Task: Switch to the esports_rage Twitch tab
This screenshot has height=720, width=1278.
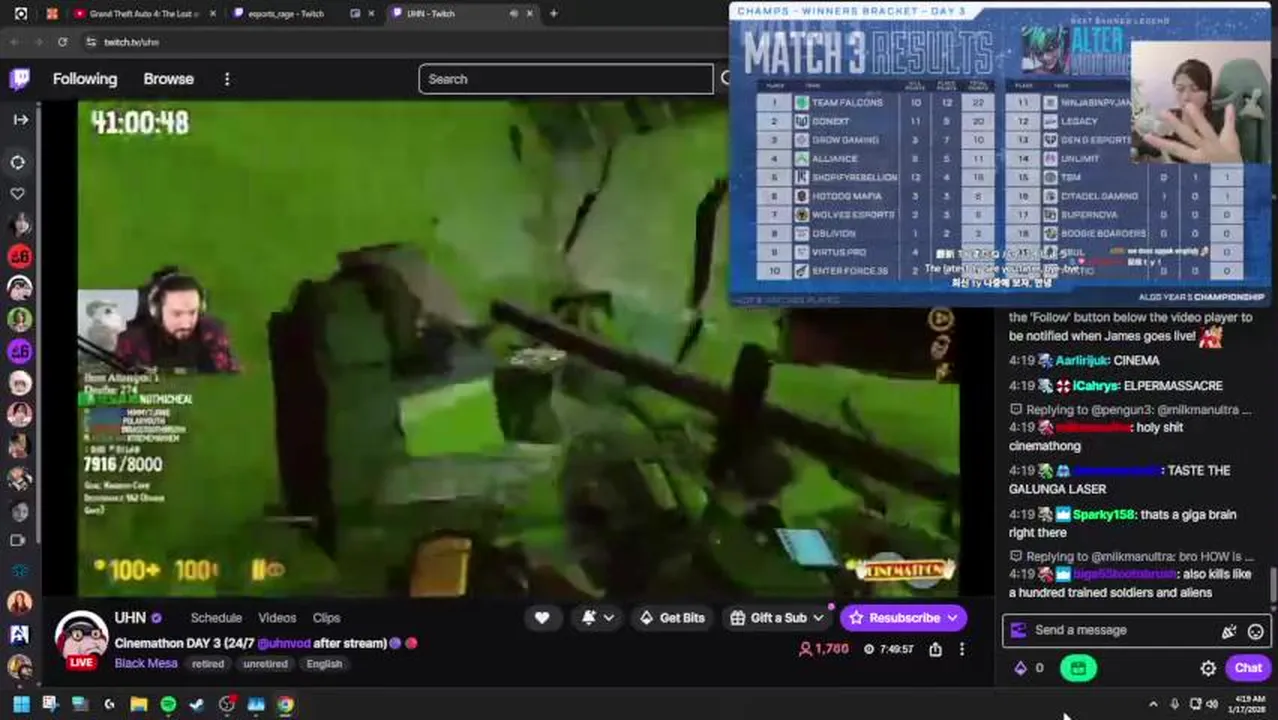Action: click(x=286, y=14)
